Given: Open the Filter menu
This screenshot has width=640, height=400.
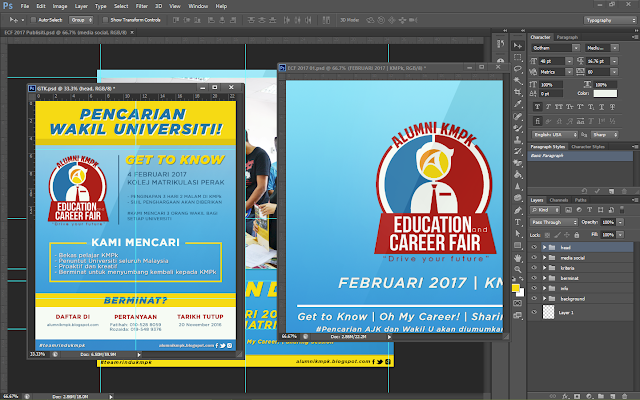Looking at the screenshot, I should click(x=142, y=6).
